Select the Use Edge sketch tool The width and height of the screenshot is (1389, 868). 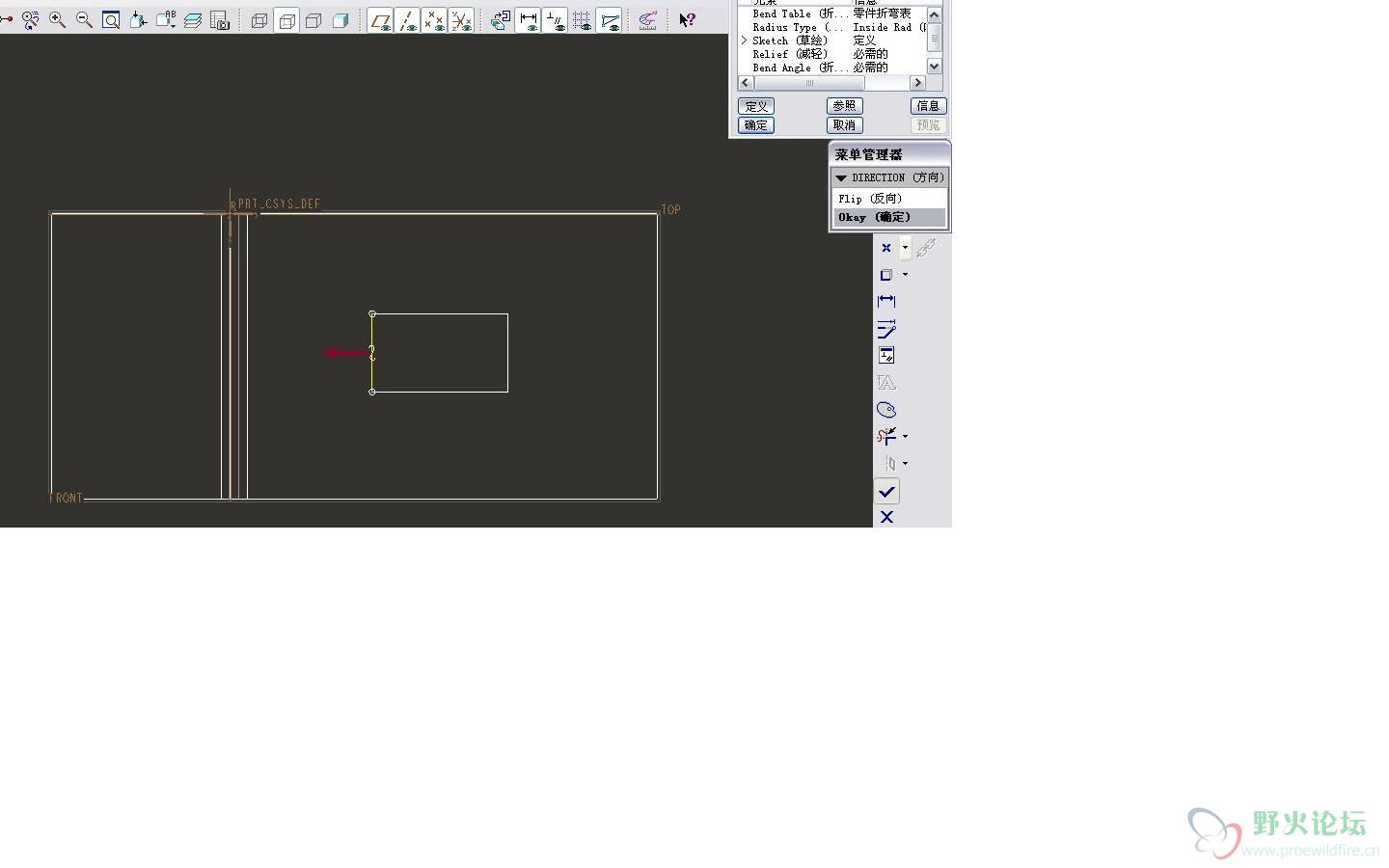[886, 275]
